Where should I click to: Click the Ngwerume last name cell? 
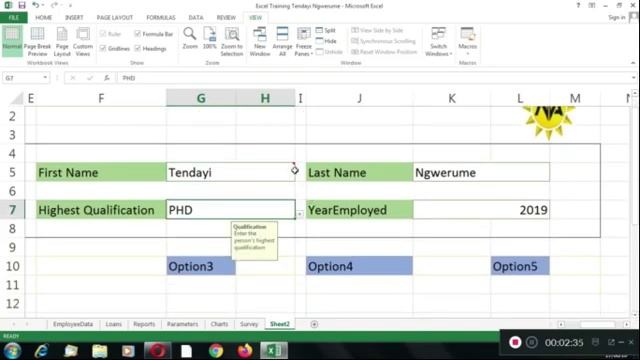pos(481,172)
